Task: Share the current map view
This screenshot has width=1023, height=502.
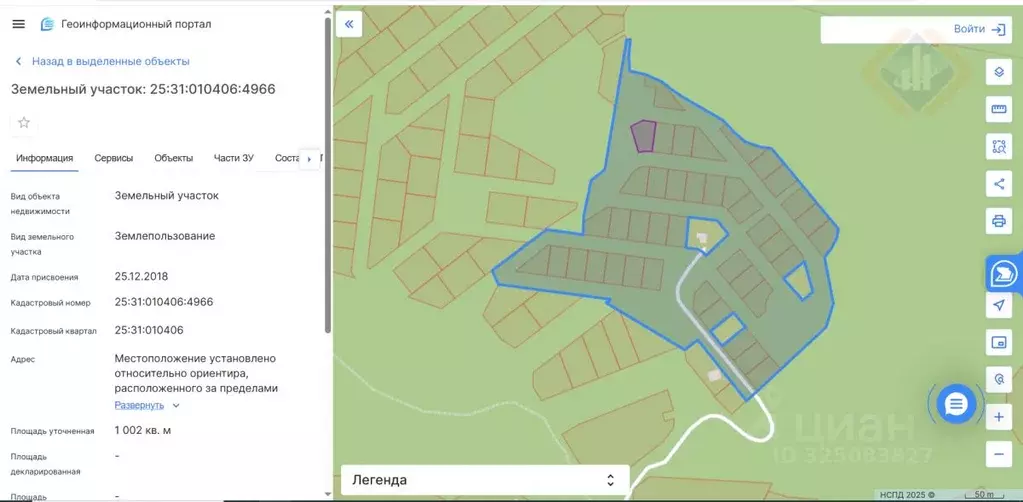Action: pyautogui.click(x=998, y=184)
